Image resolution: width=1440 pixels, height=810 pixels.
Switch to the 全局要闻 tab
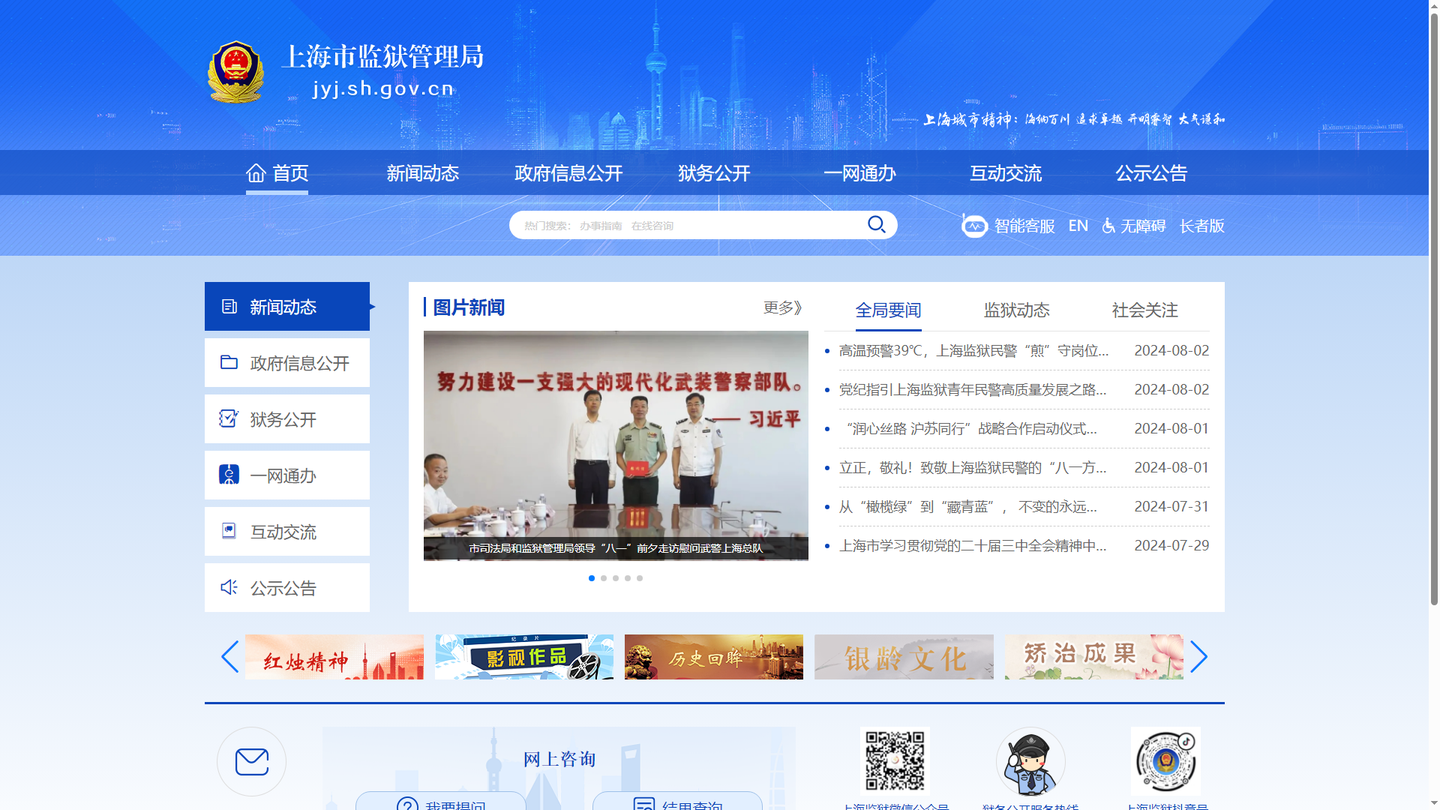(x=888, y=310)
